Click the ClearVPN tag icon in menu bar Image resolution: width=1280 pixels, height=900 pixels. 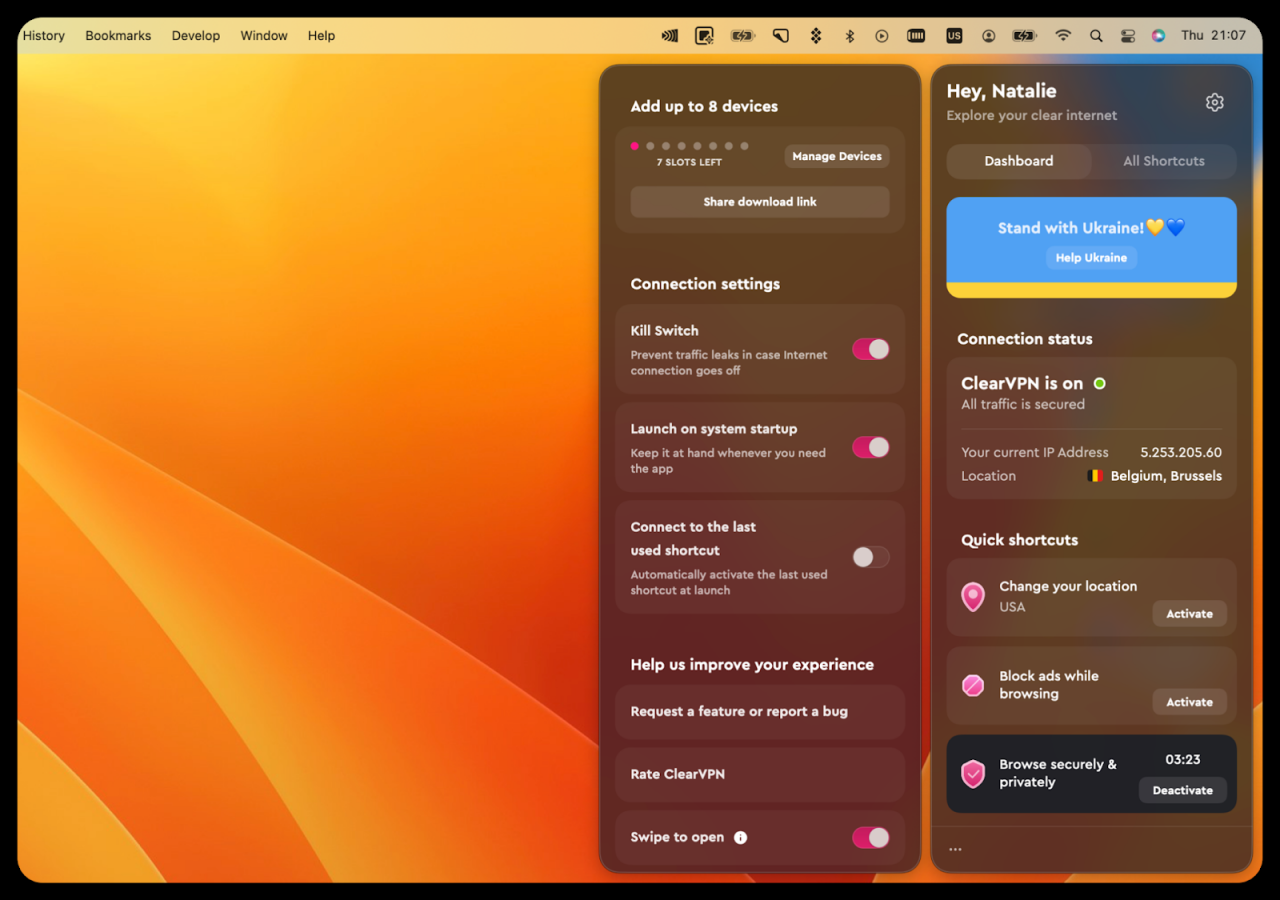tap(781, 35)
